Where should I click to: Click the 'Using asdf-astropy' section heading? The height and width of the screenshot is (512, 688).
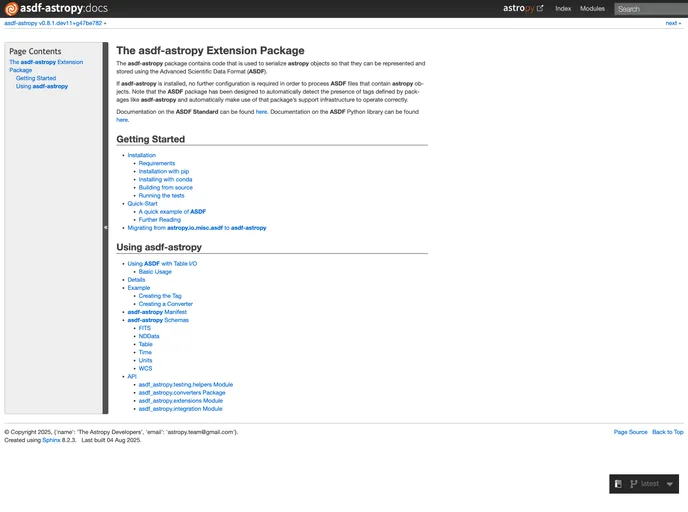[x=159, y=247]
